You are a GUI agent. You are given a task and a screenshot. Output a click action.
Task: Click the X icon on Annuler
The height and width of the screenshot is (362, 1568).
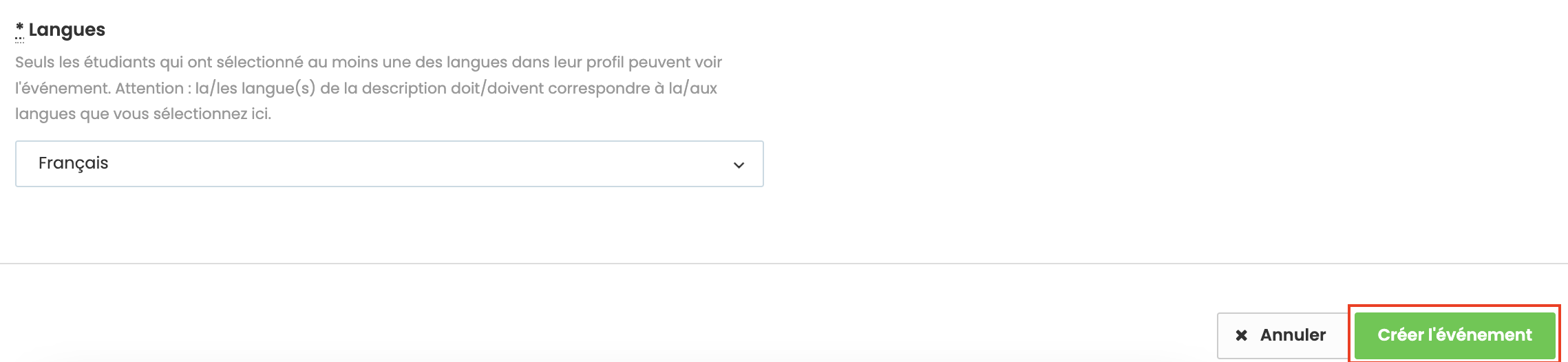click(1241, 335)
